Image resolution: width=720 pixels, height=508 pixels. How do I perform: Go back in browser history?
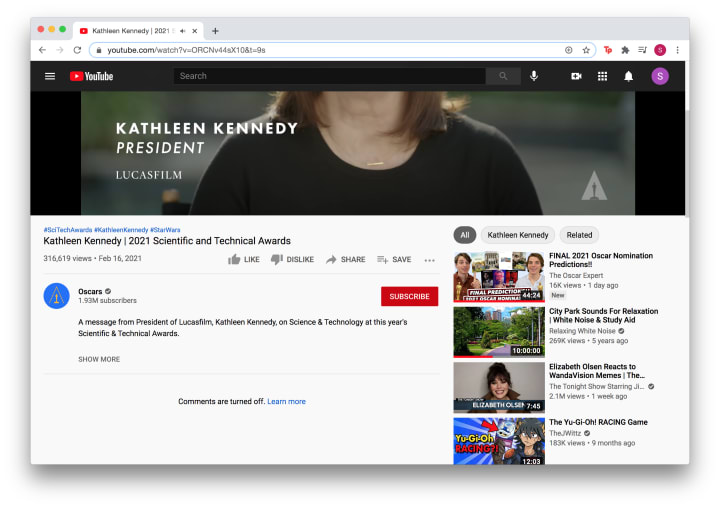coord(42,50)
